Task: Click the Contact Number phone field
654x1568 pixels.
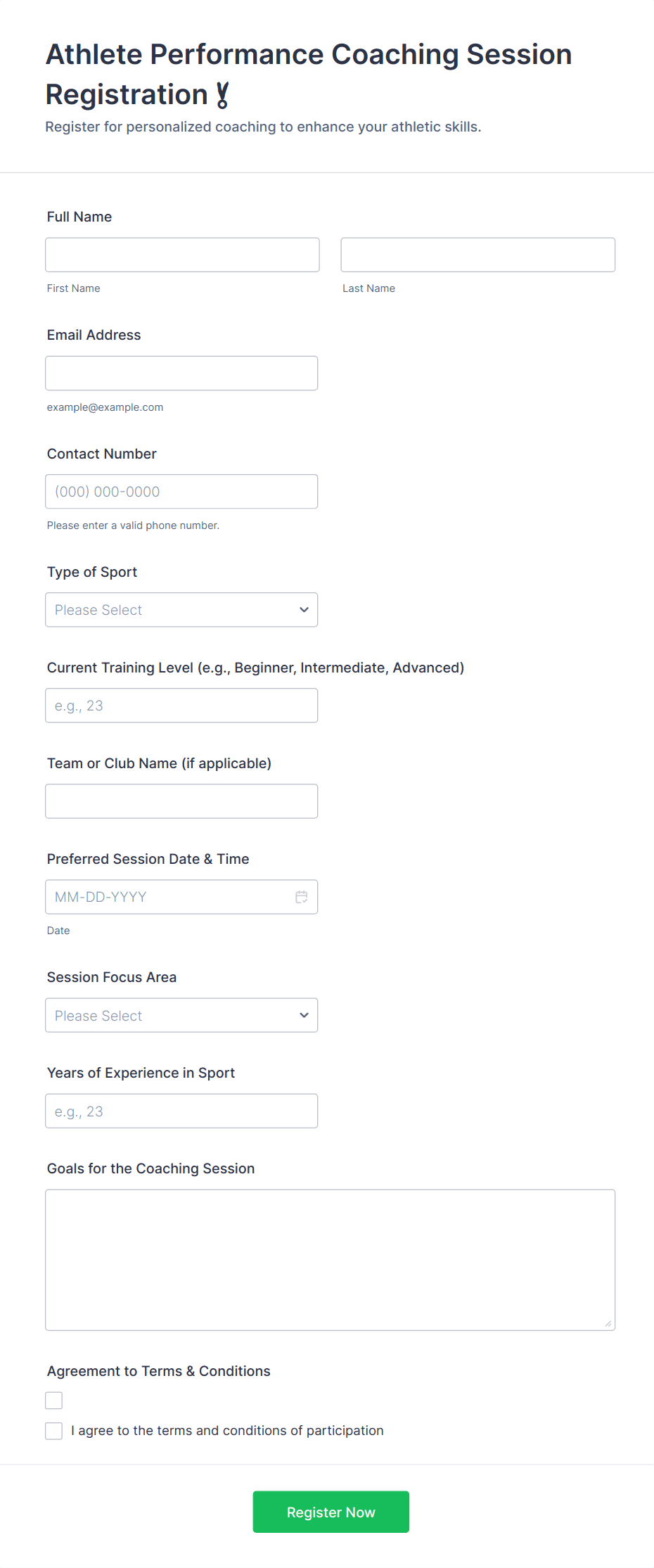Action: click(181, 492)
